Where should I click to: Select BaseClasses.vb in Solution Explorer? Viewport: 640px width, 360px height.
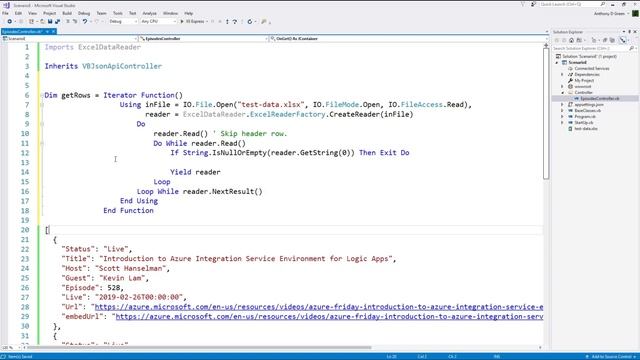(x=584, y=111)
